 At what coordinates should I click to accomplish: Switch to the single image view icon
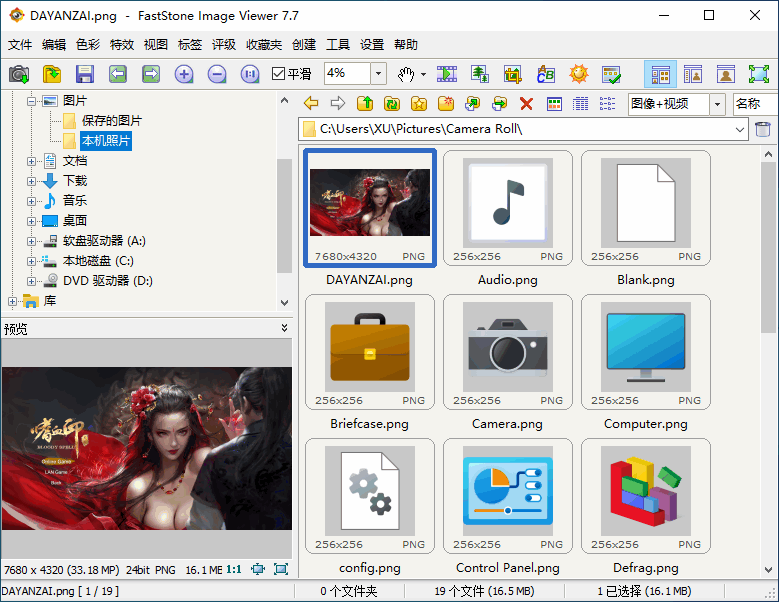(725, 75)
